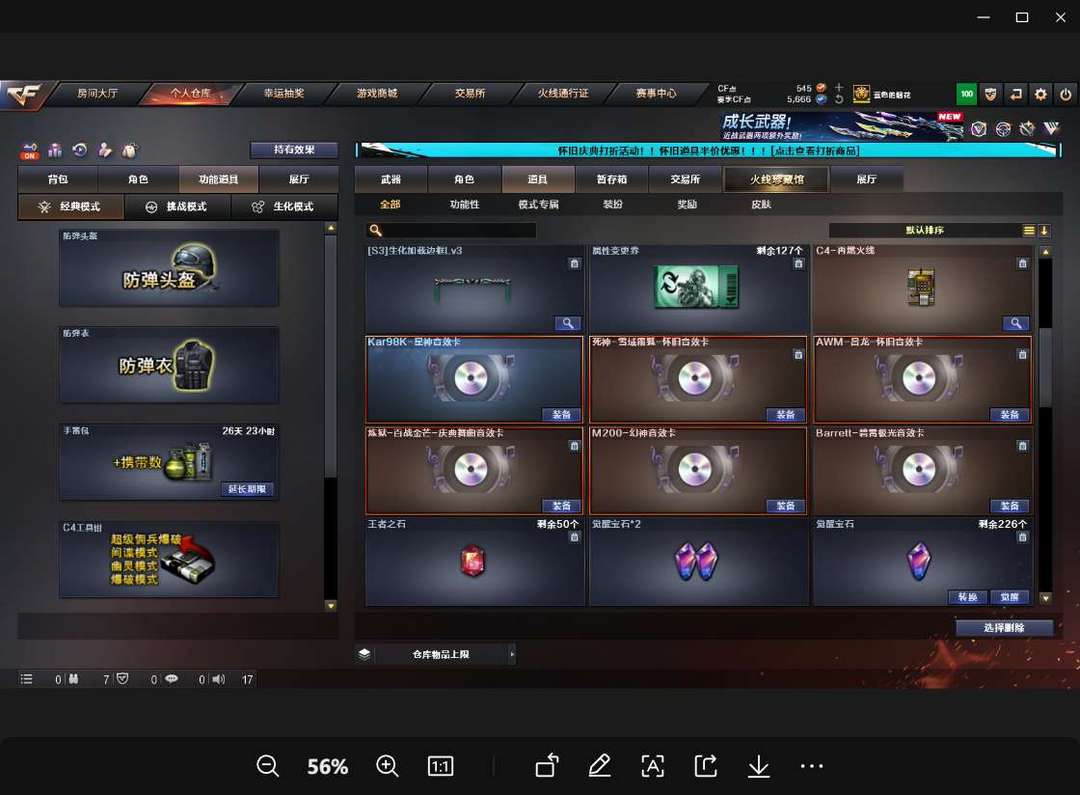Click the 选择删除 button
This screenshot has width=1080, height=795.
click(x=1004, y=628)
